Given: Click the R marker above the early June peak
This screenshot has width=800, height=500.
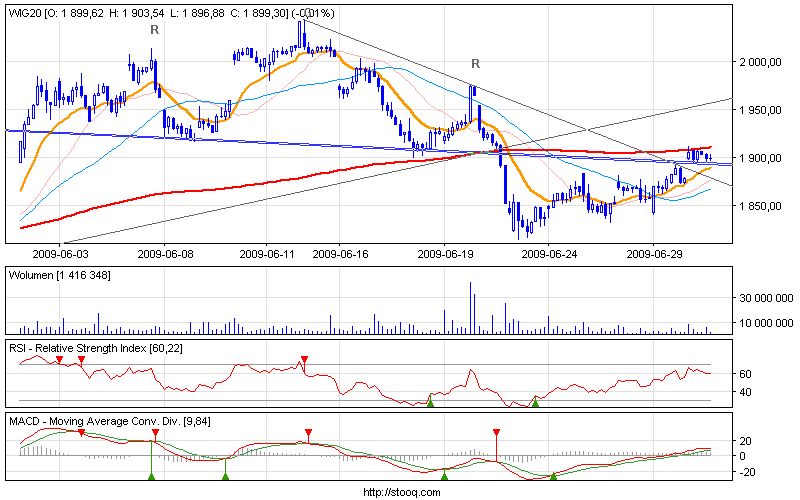Looking at the screenshot, I should pos(154,30).
